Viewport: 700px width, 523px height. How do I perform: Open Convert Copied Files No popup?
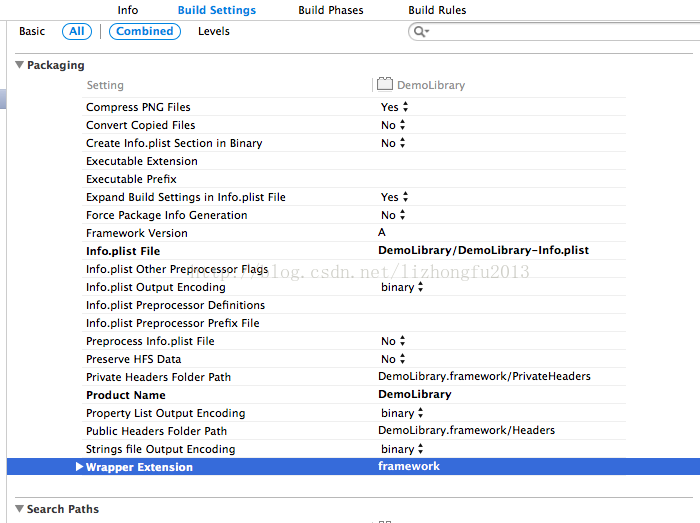coord(393,125)
